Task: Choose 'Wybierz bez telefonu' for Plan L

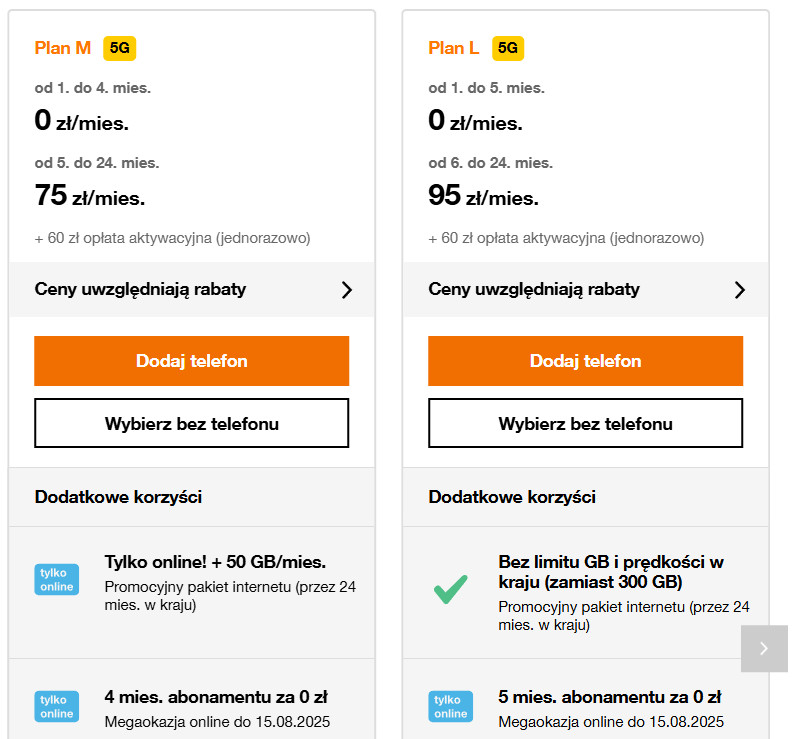Action: click(x=585, y=423)
